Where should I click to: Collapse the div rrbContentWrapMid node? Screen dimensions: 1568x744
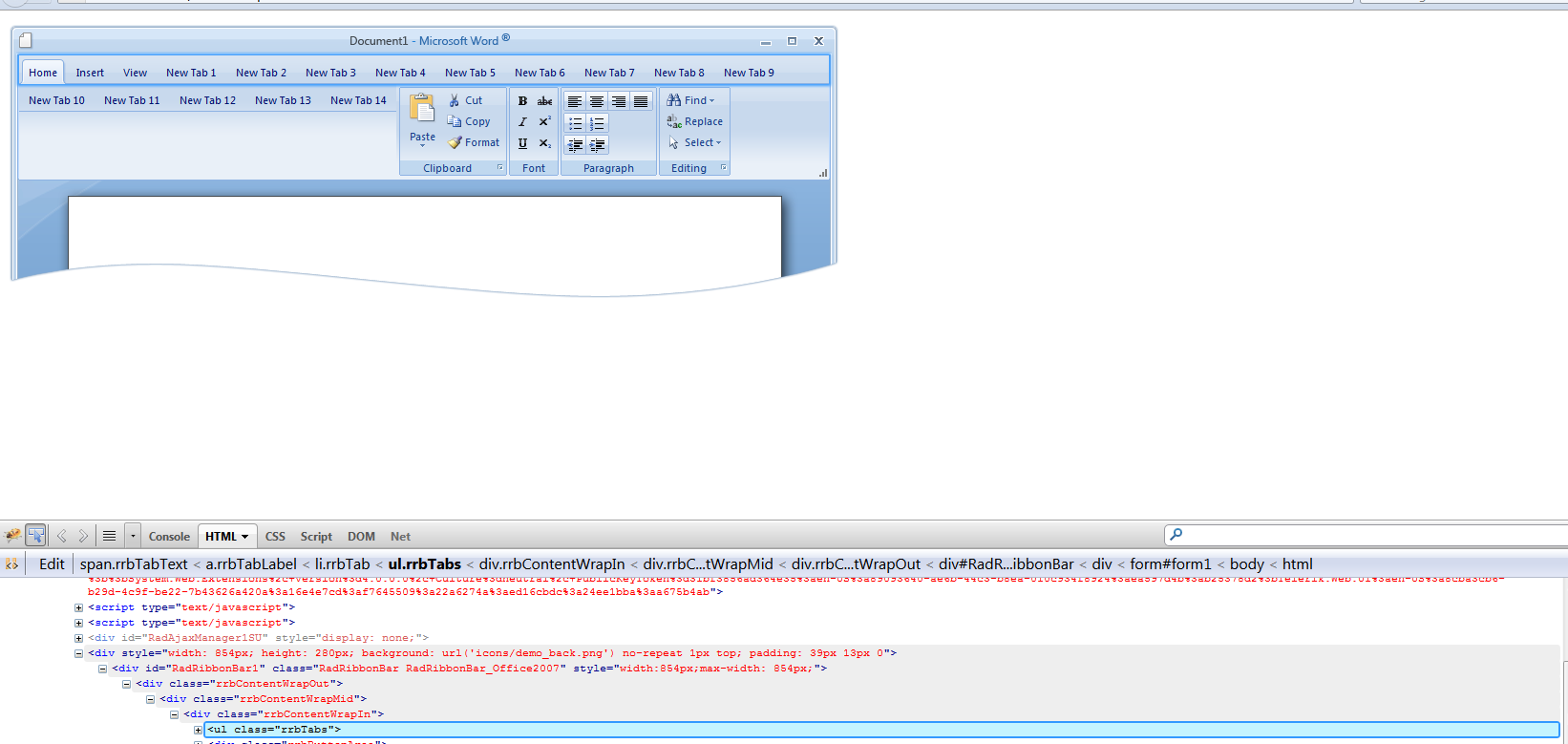pos(150,699)
